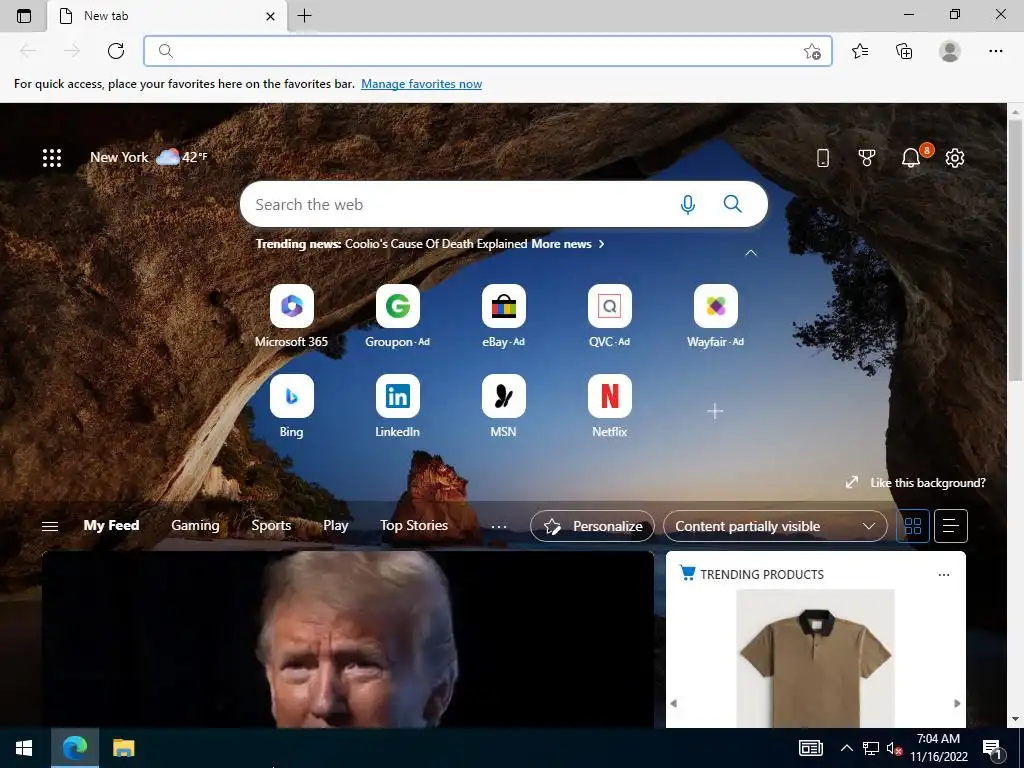The height and width of the screenshot is (768, 1024).
Task: Select the Sports feed tab
Action: (271, 525)
